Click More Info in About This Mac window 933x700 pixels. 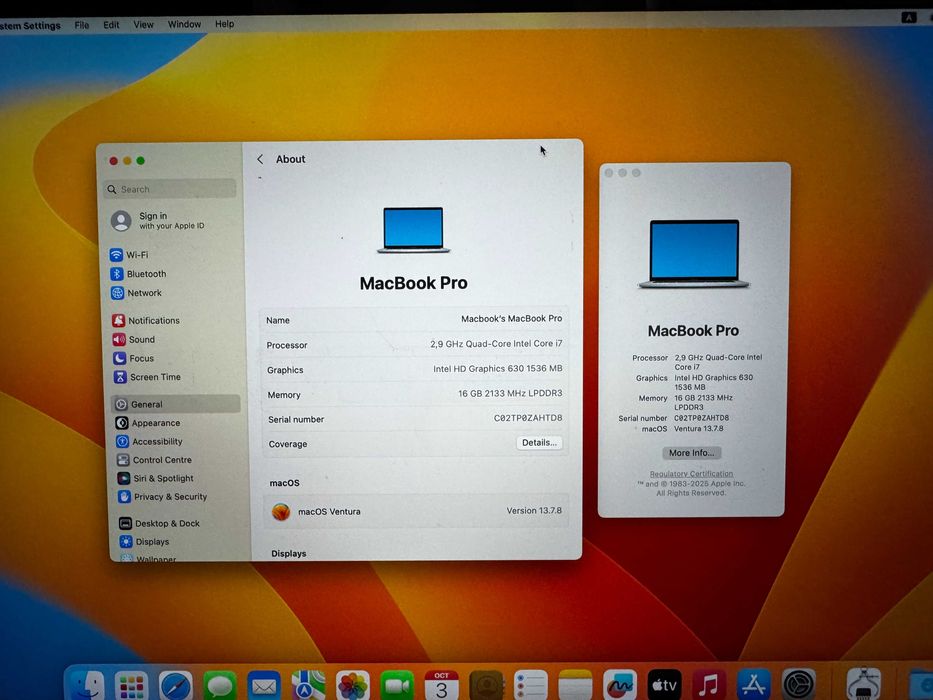coord(691,453)
